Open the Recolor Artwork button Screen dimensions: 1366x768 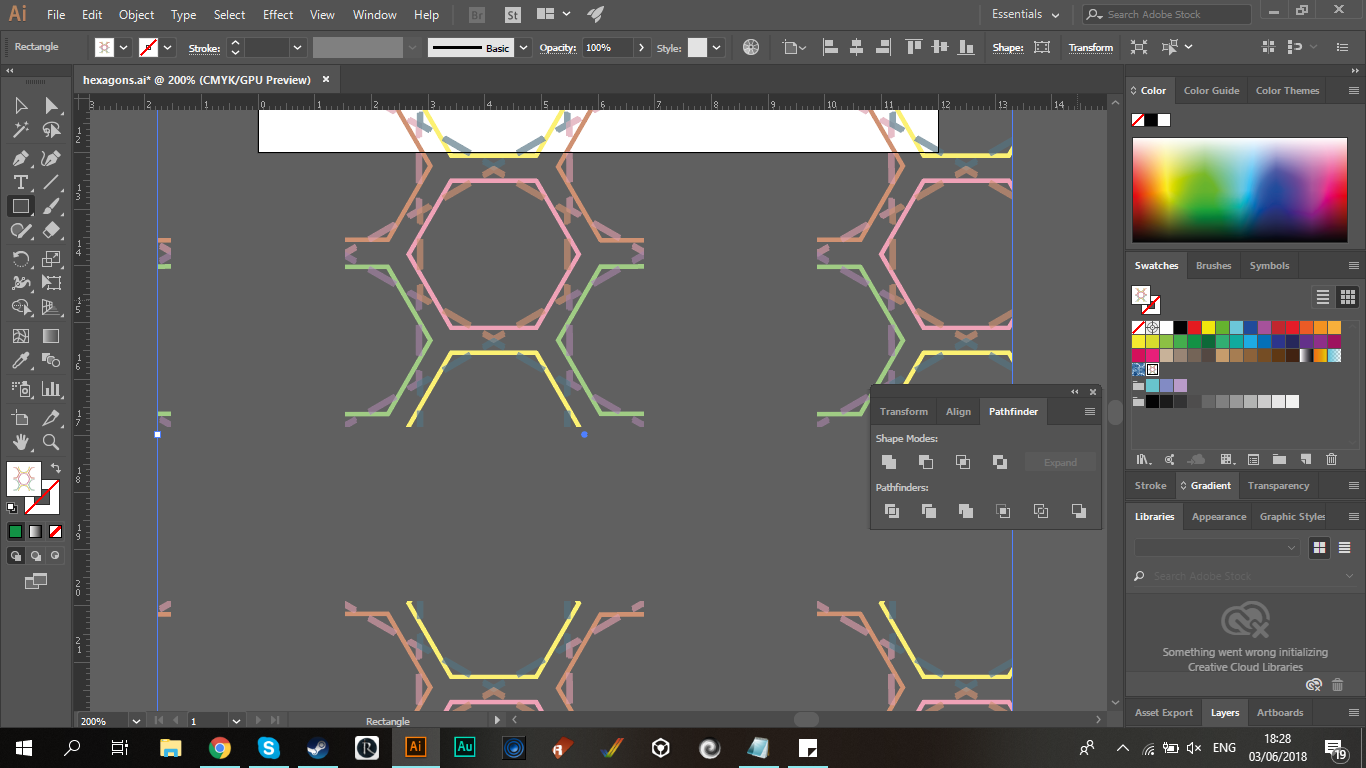(751, 47)
